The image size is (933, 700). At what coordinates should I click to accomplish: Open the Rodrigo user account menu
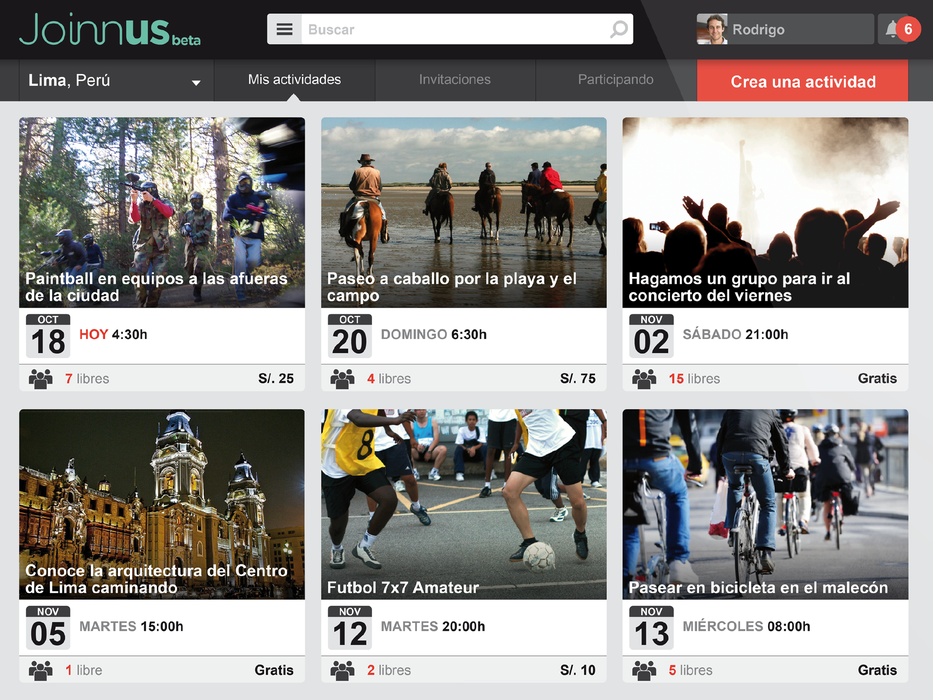coord(785,29)
